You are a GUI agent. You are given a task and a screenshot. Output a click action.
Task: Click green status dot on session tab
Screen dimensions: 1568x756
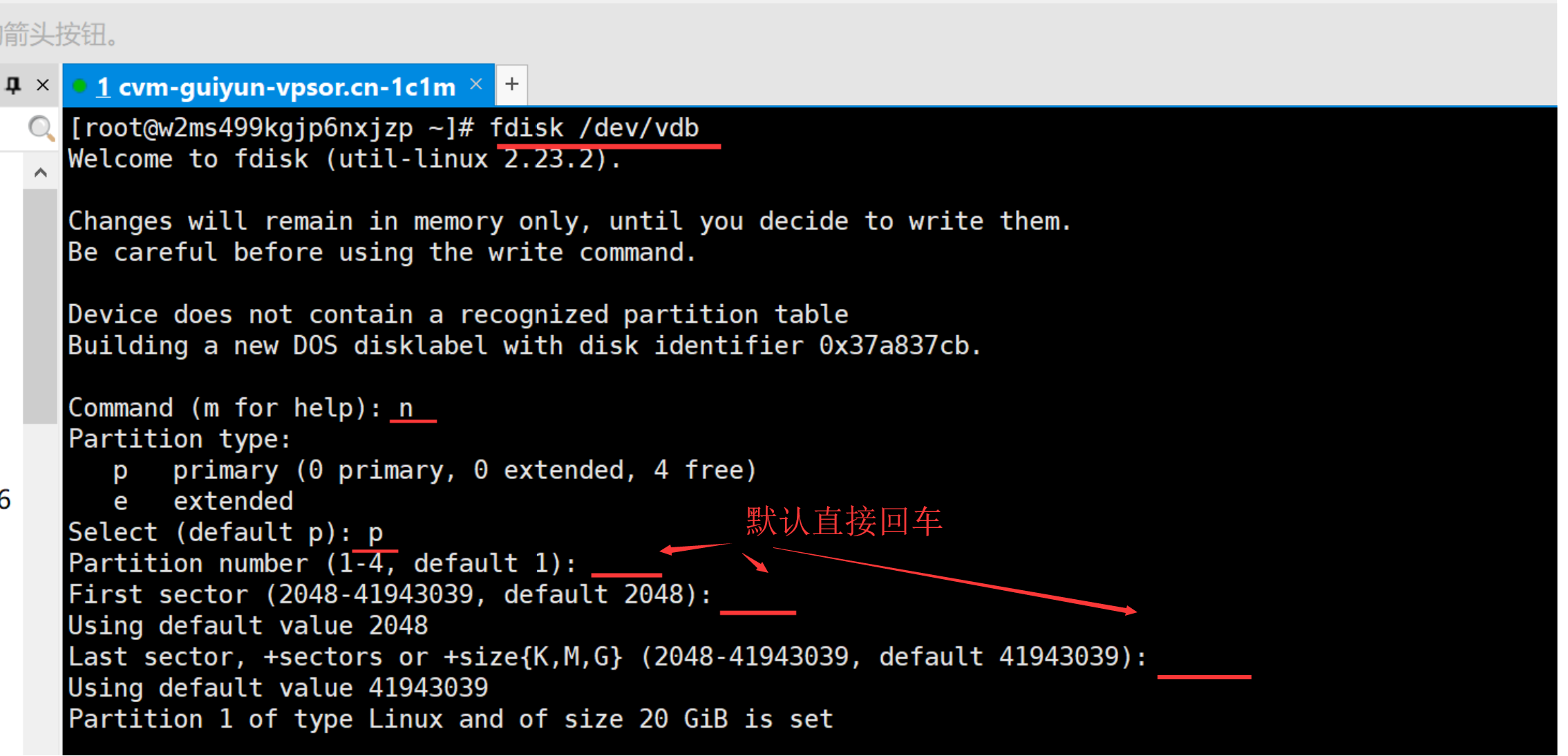point(80,86)
